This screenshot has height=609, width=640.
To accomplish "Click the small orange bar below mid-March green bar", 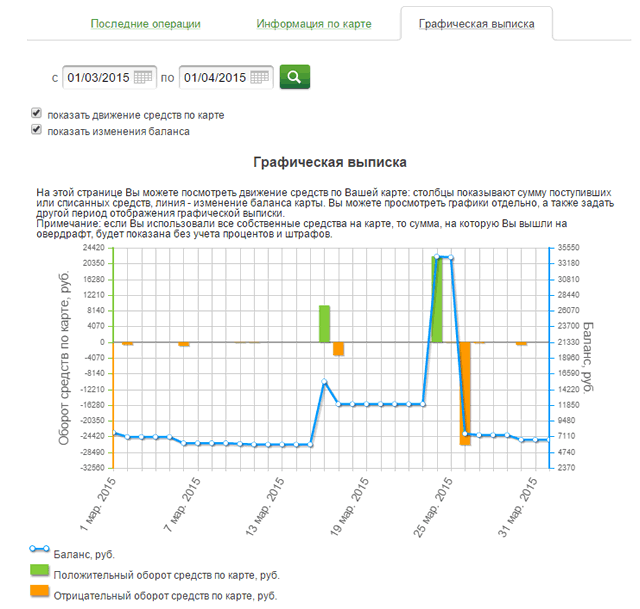I will (x=339, y=348).
